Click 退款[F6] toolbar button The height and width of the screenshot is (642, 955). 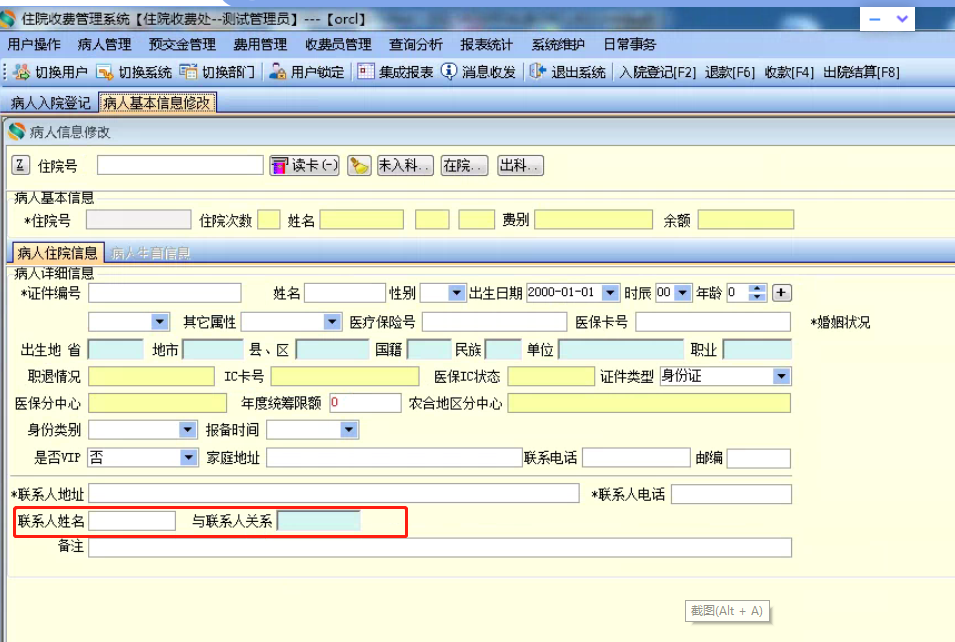tap(730, 72)
